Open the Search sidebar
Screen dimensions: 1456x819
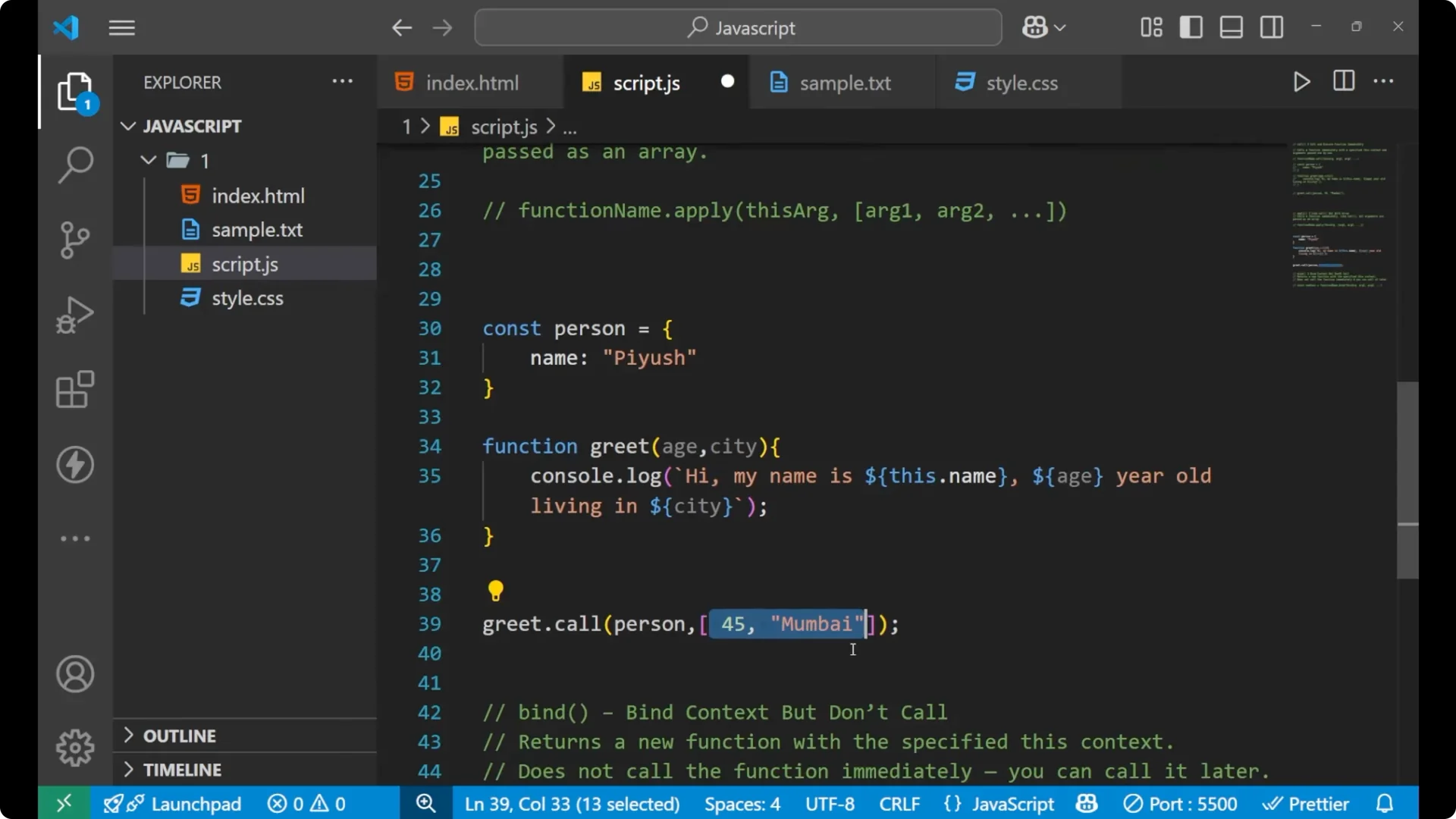[74, 165]
